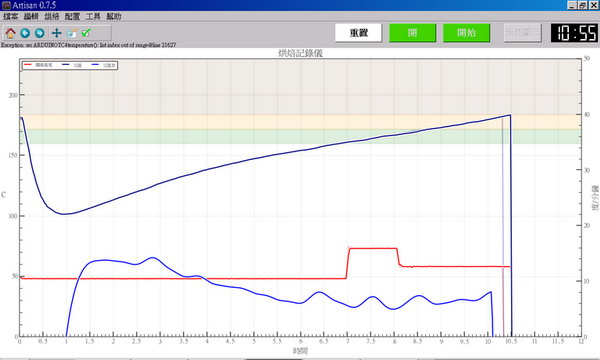Image resolution: width=600 pixels, height=360 pixels.
Task: Click the 時間 x-axis label
Action: click(x=300, y=351)
